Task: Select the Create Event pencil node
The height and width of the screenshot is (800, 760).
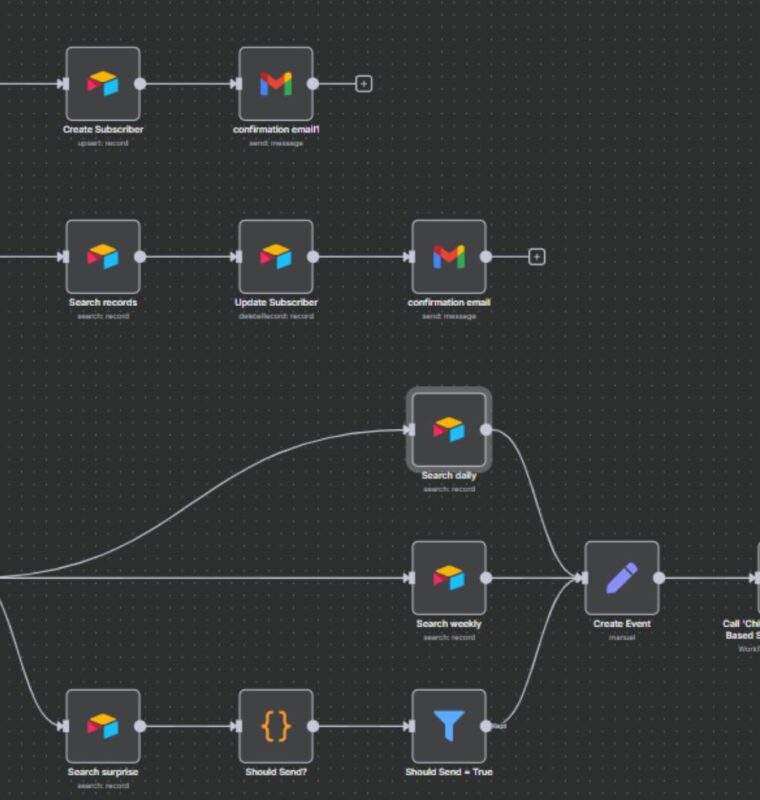Action: [x=622, y=578]
